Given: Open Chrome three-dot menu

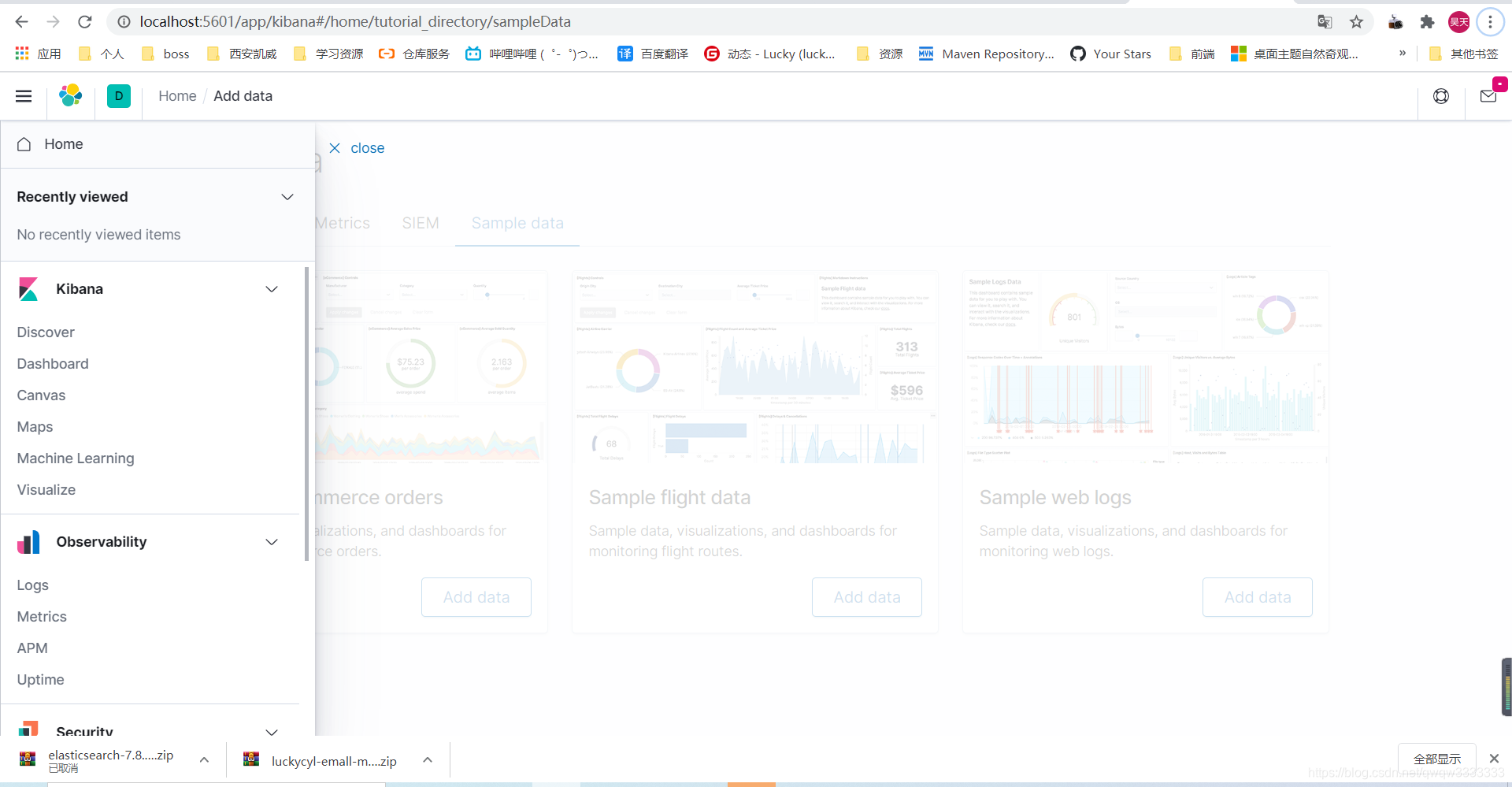Looking at the screenshot, I should pyautogui.click(x=1490, y=22).
